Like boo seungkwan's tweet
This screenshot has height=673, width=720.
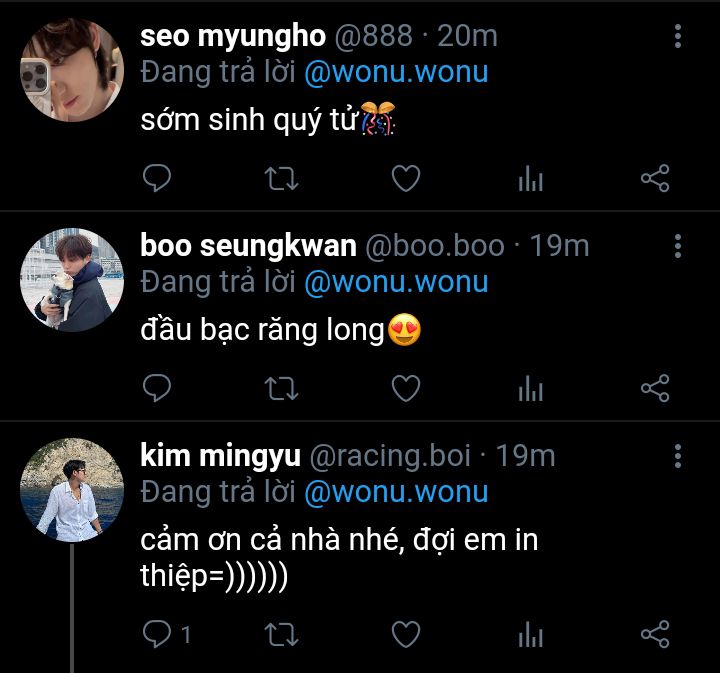[405, 387]
